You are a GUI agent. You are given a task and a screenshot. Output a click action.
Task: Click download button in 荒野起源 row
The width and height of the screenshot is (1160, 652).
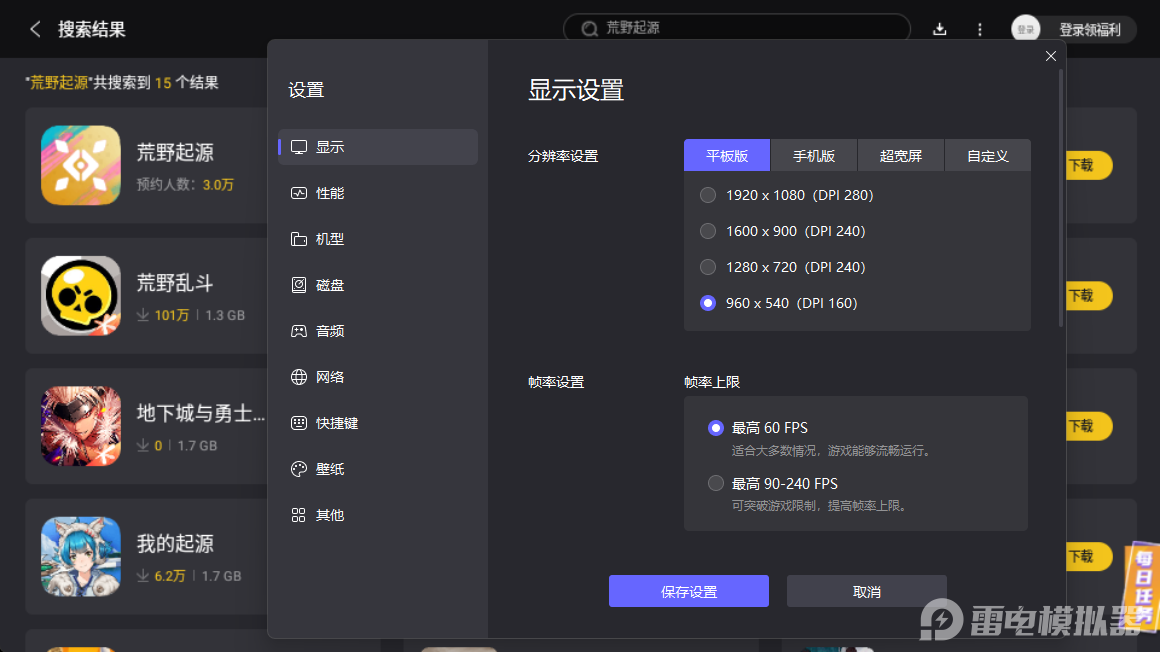tap(1089, 165)
